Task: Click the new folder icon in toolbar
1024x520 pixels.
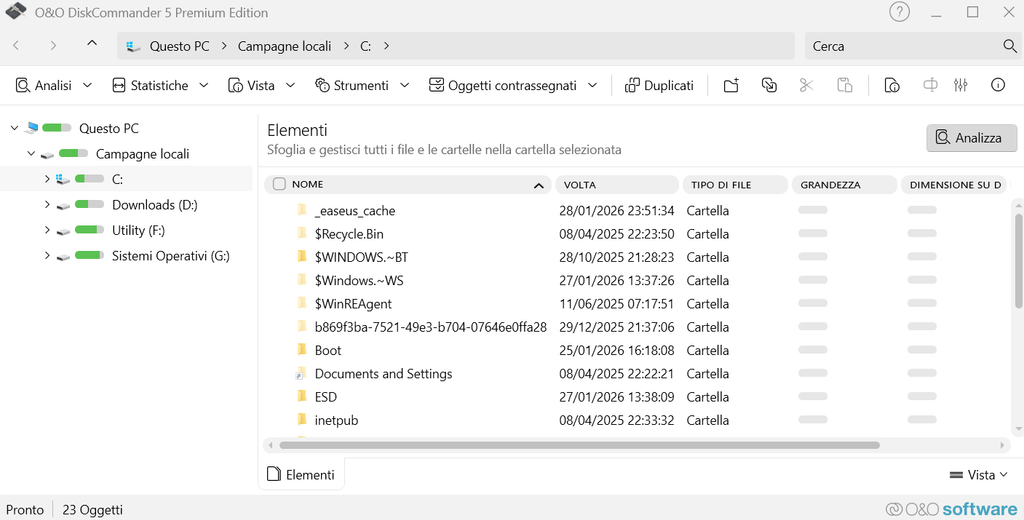Action: [x=731, y=85]
